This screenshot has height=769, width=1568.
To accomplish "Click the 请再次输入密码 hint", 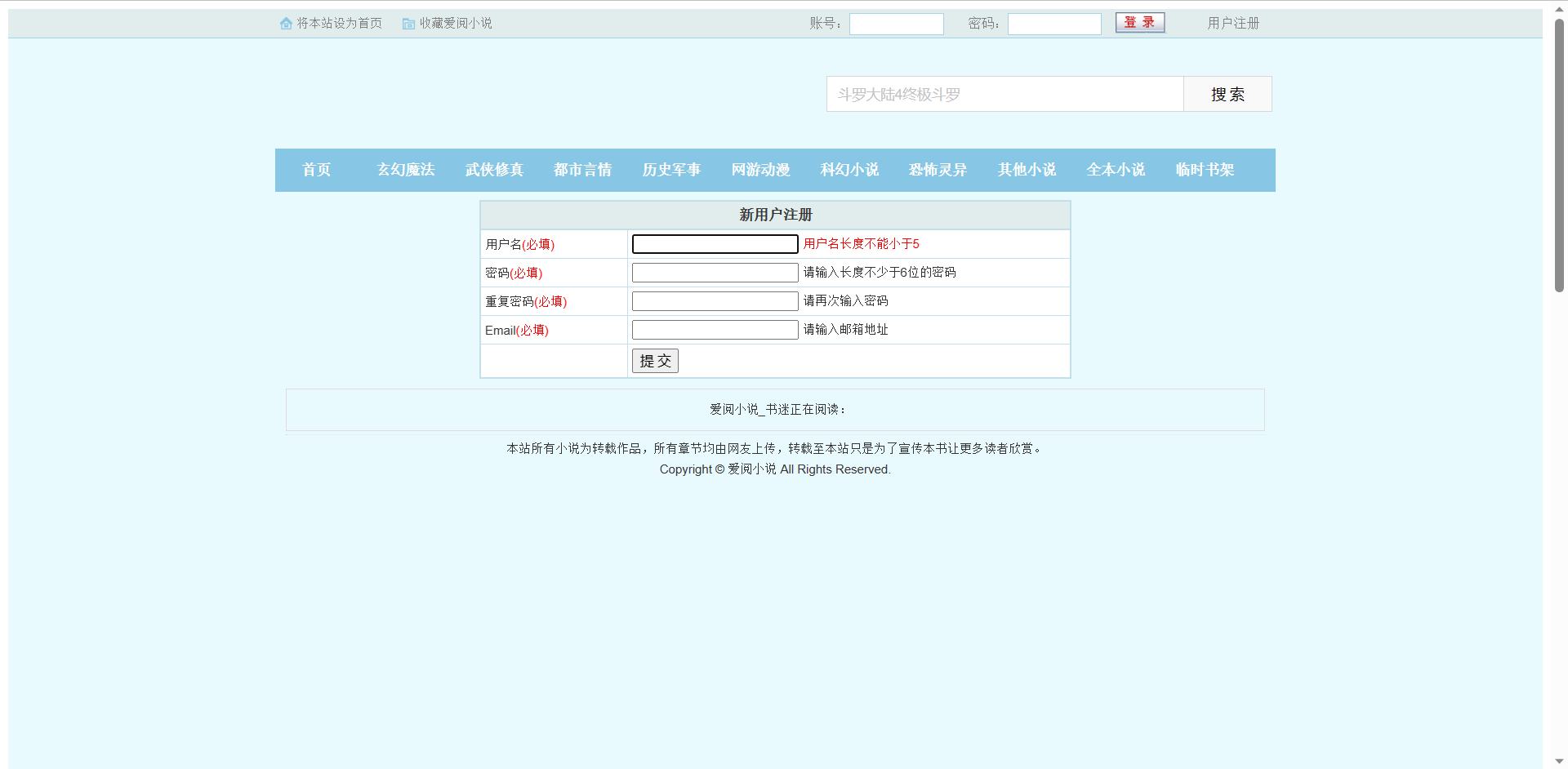I will (x=846, y=301).
